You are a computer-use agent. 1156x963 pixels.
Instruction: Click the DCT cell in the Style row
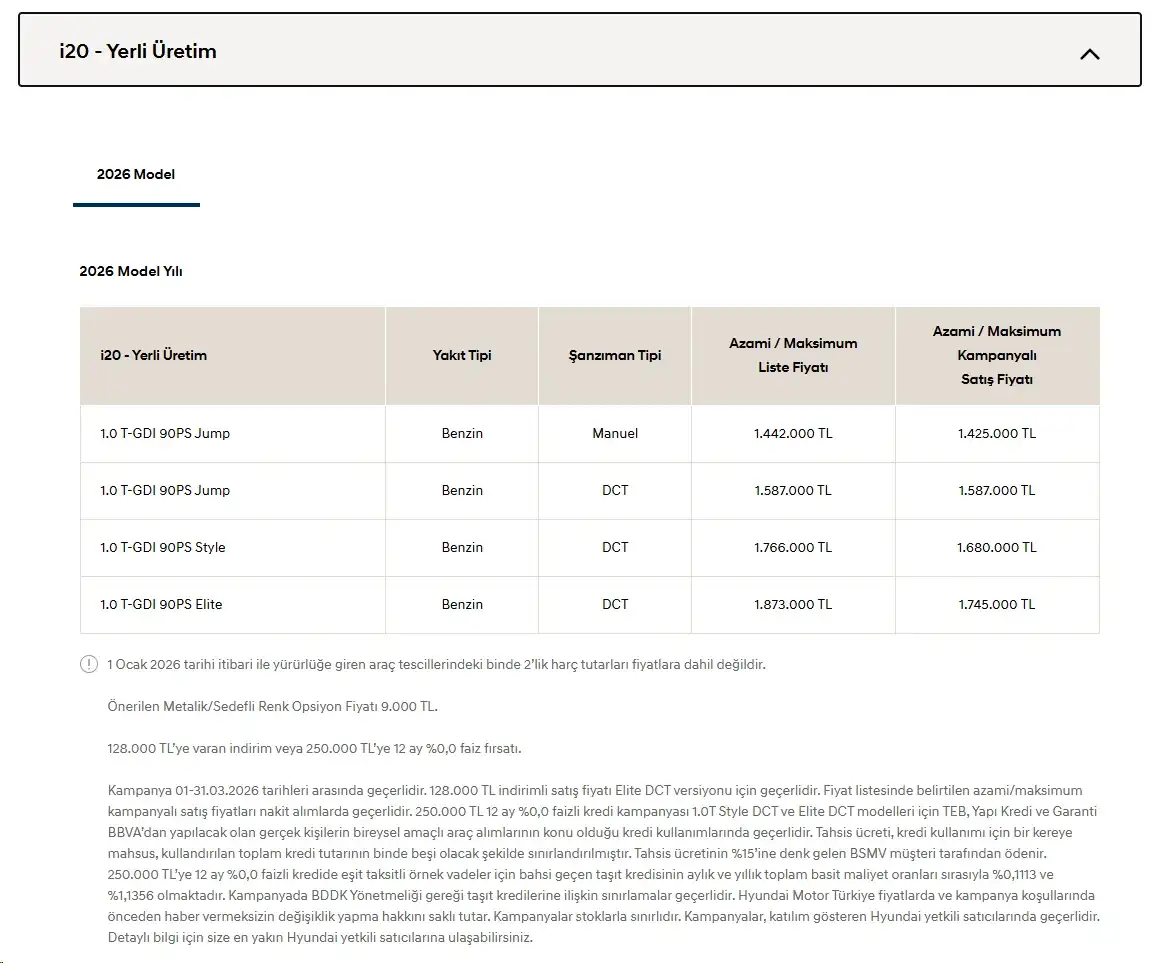[615, 547]
